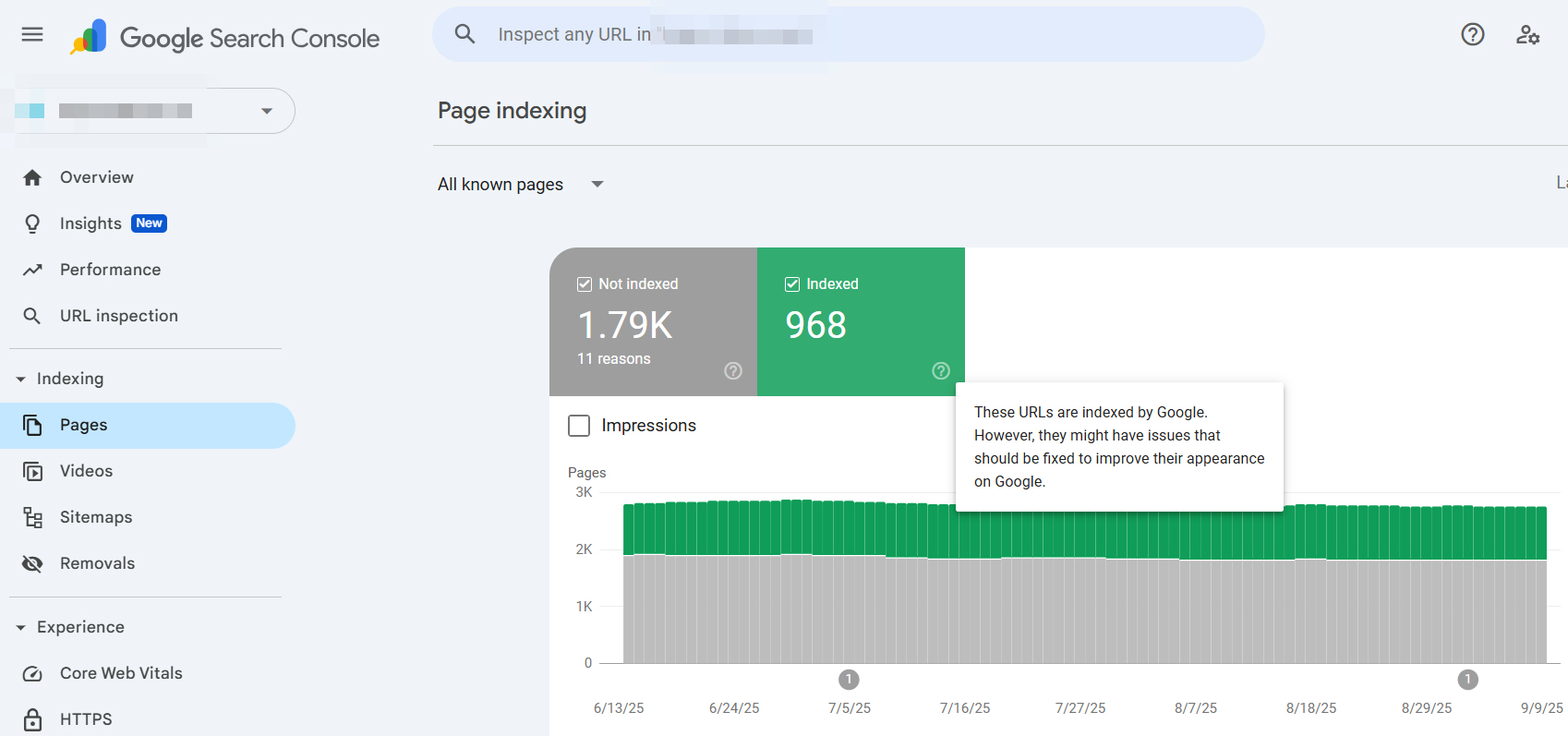Enable the Impressions checkbox

point(579,426)
